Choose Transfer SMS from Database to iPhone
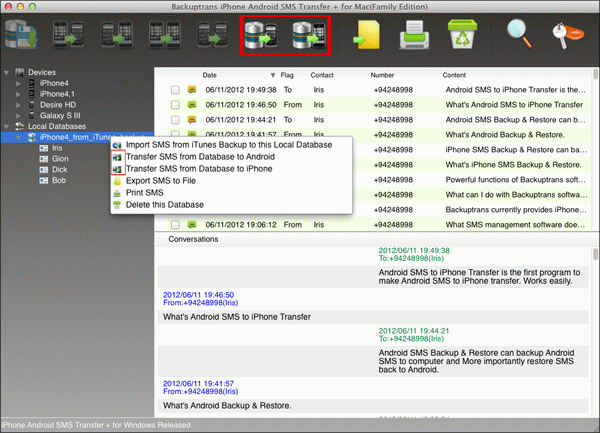The image size is (600, 433). pyautogui.click(x=199, y=169)
